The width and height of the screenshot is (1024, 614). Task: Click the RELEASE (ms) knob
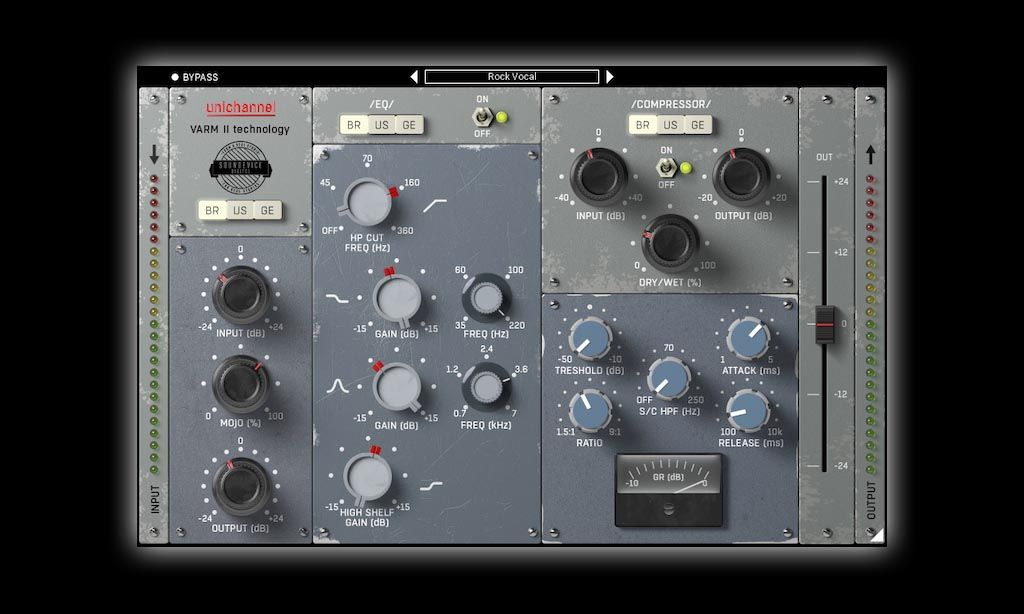[748, 410]
